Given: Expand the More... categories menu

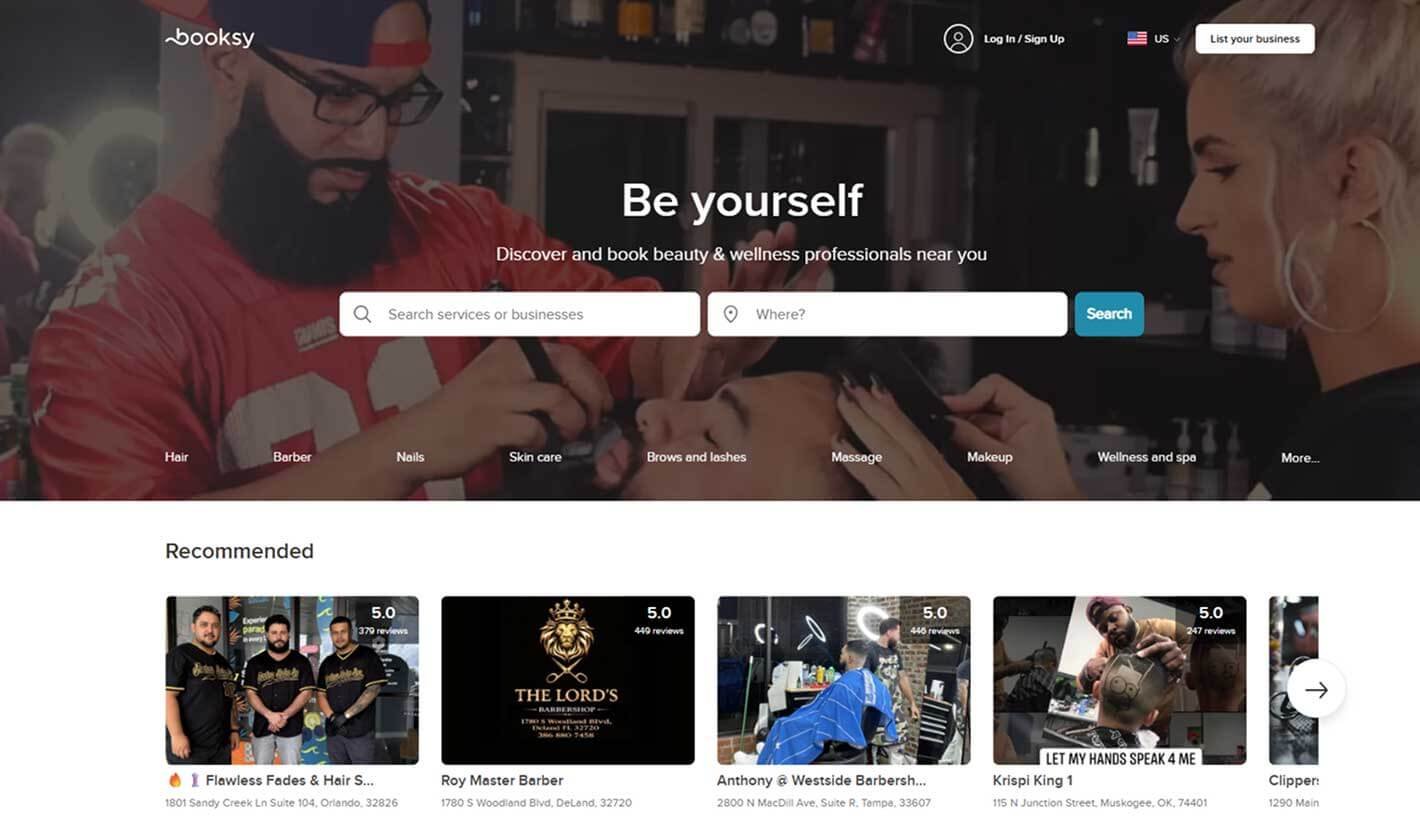Looking at the screenshot, I should [1300, 458].
